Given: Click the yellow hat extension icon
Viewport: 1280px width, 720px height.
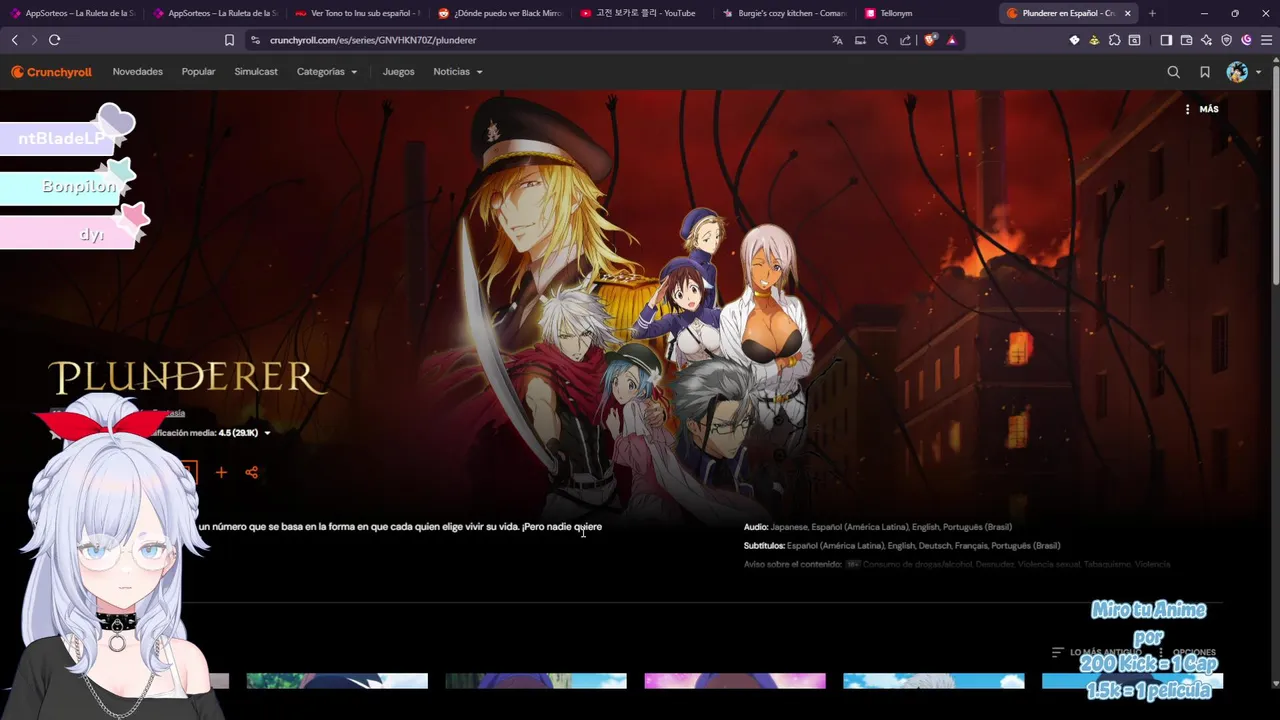Looking at the screenshot, I should pos(1094,40).
